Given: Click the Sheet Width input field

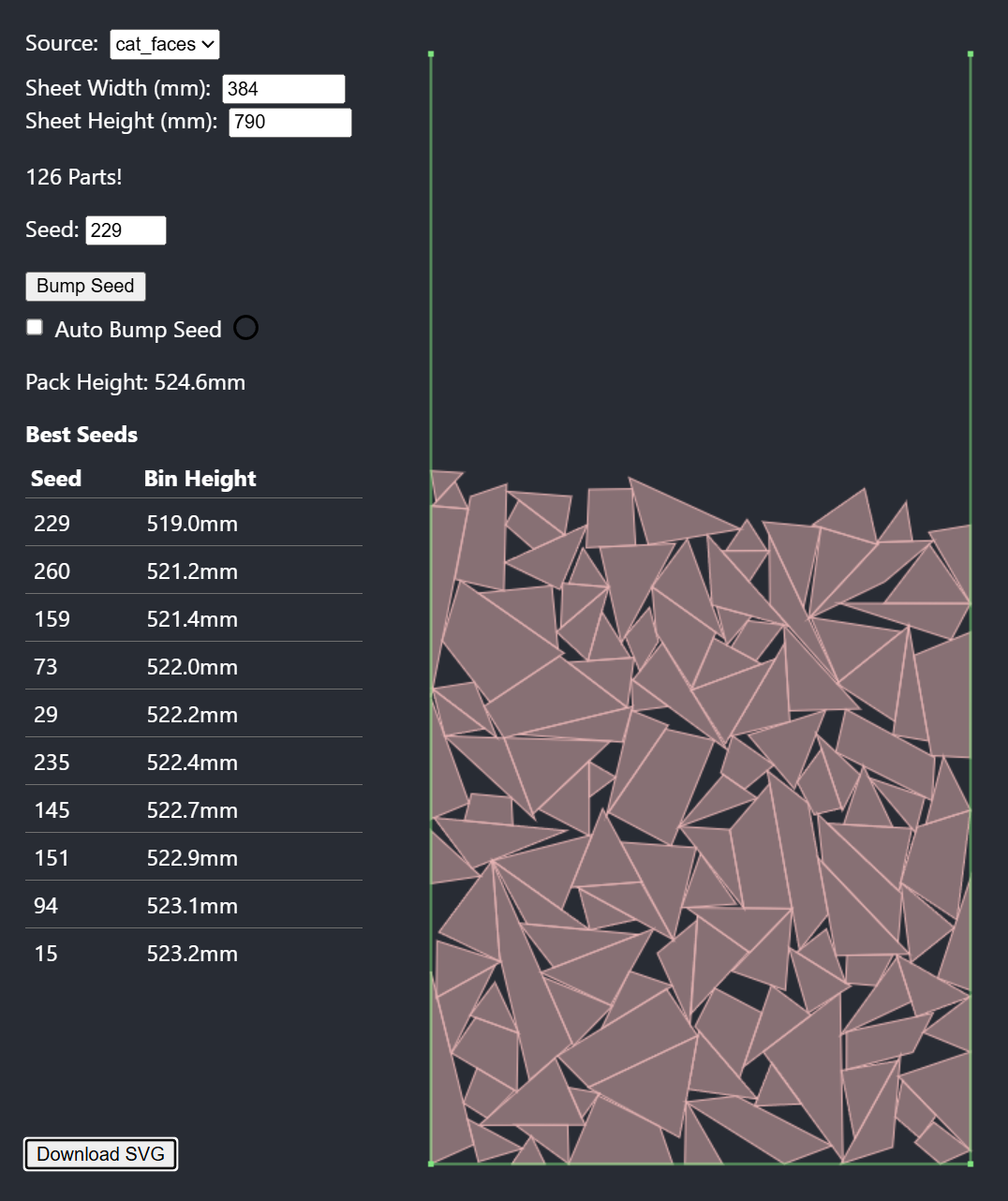Looking at the screenshot, I should point(284,89).
